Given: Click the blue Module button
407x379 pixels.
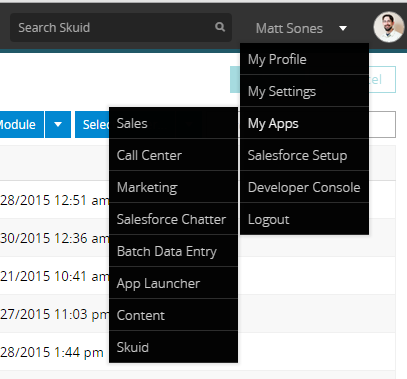Looking at the screenshot, I should 22,124.
